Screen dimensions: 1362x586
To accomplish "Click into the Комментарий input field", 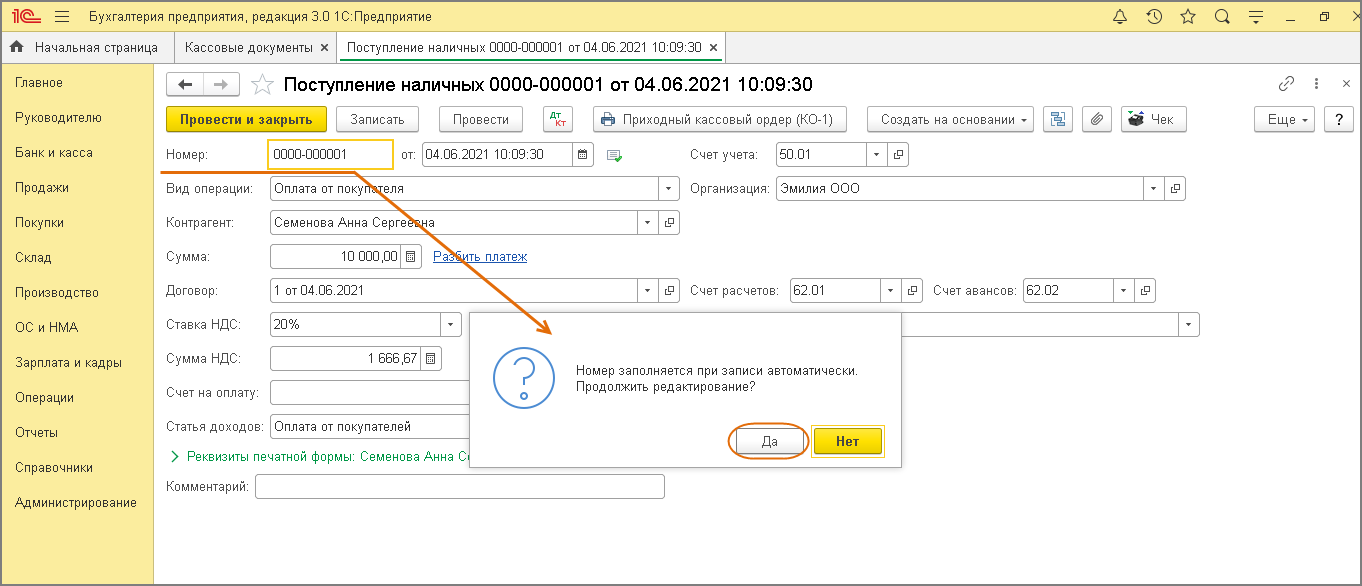I will [459, 487].
